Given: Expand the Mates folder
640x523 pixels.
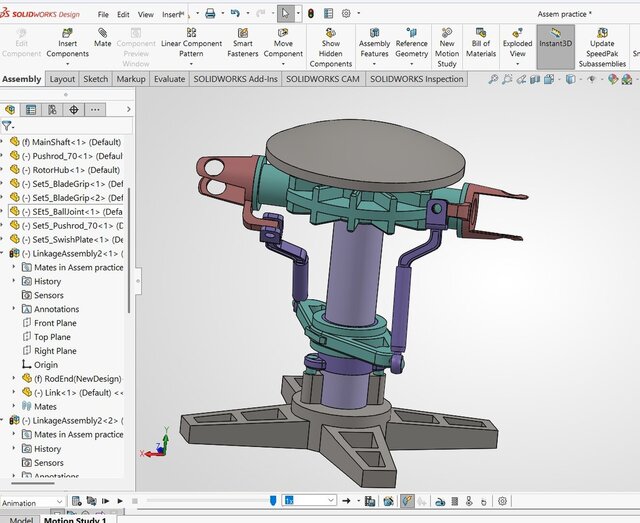Looking at the screenshot, I should 13,406.
